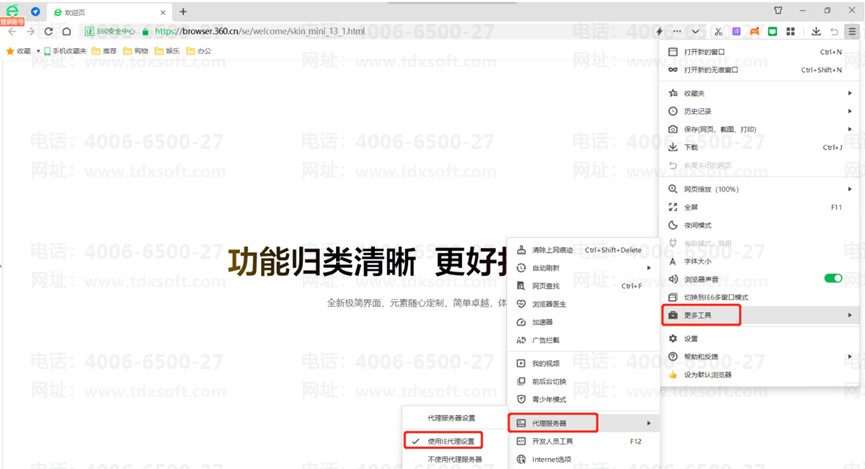Open the skin (shirt) icon in title bar

point(779,10)
